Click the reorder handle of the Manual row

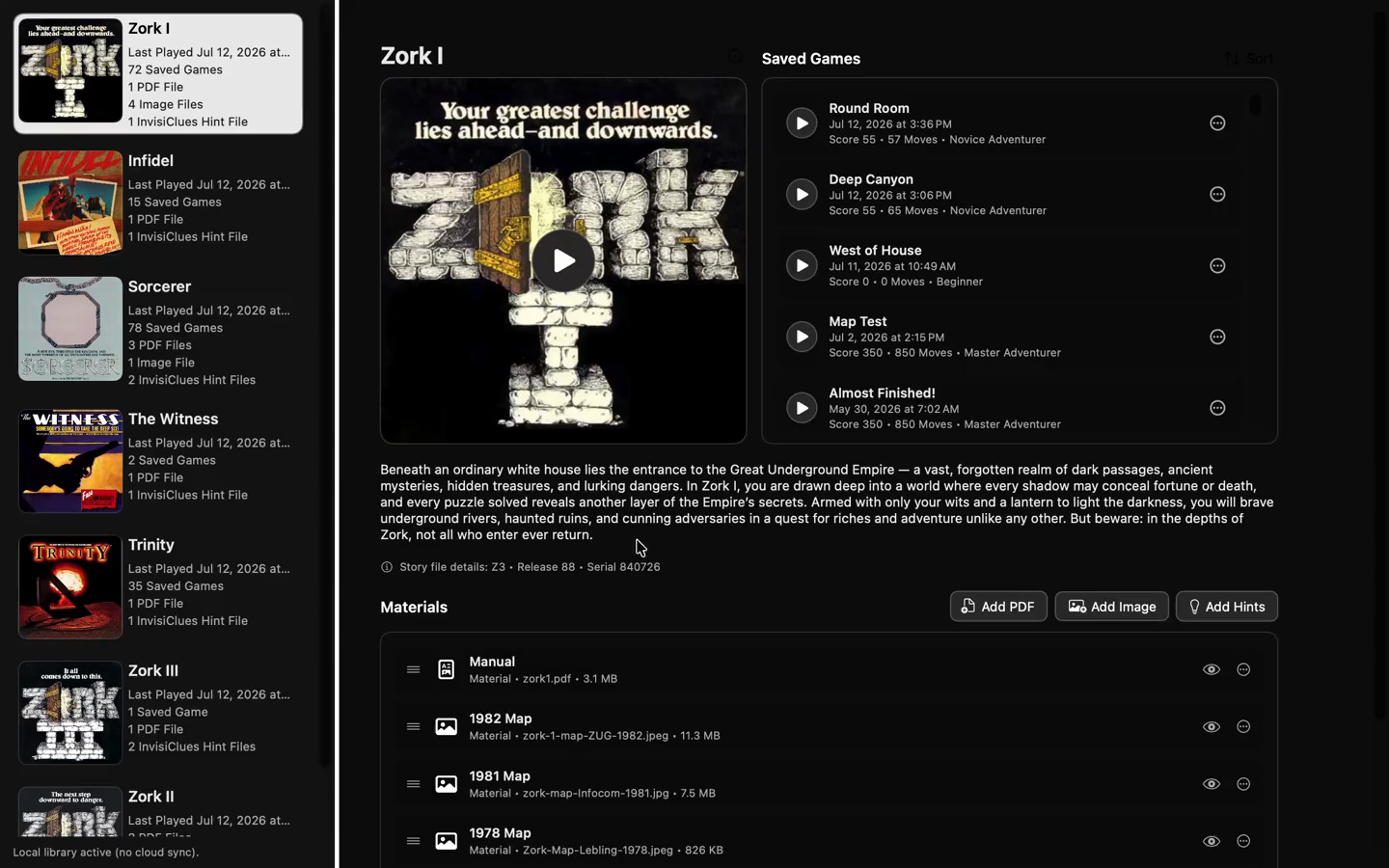click(413, 669)
